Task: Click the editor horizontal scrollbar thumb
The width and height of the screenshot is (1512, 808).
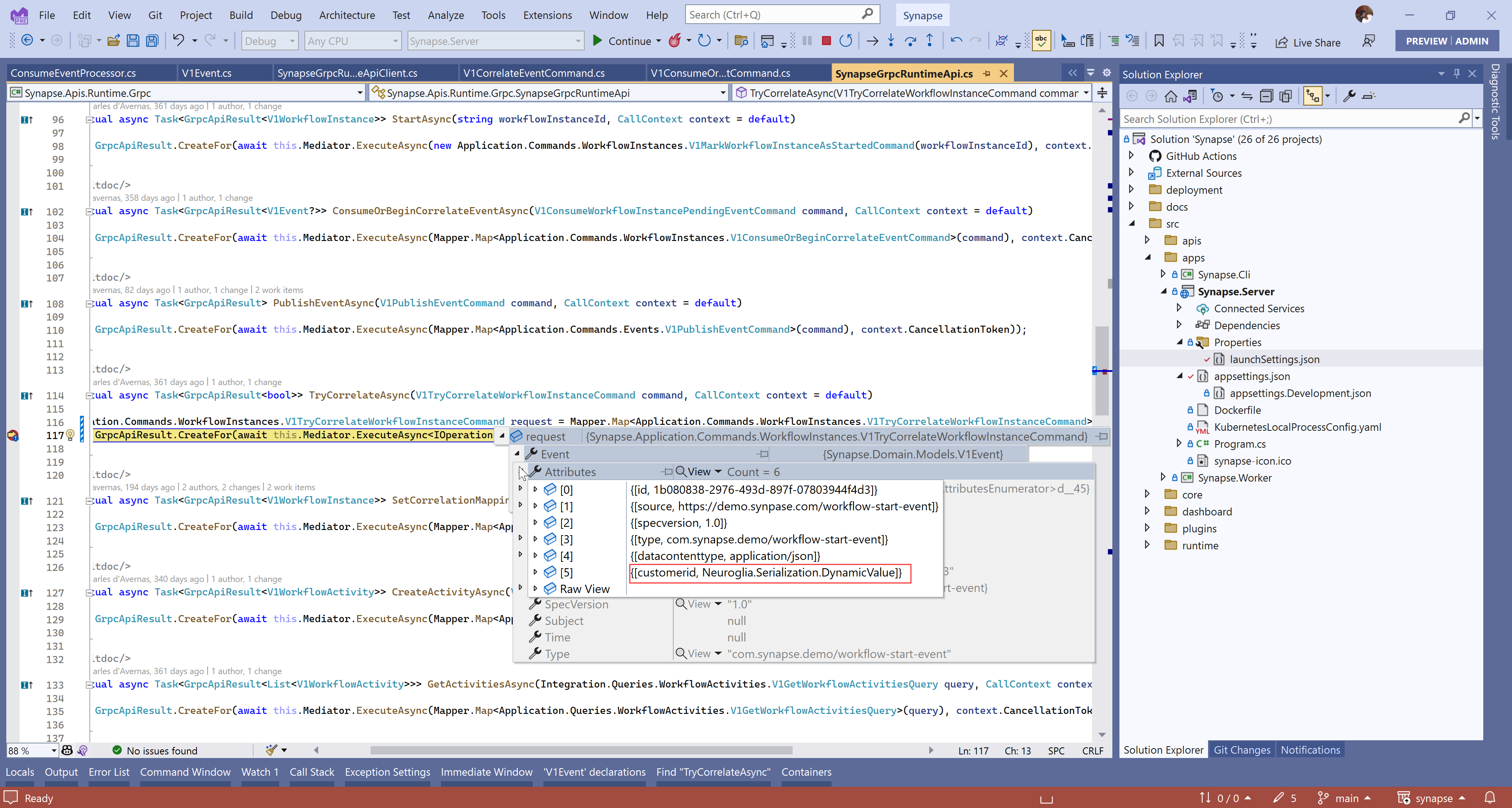Action: pos(581,750)
